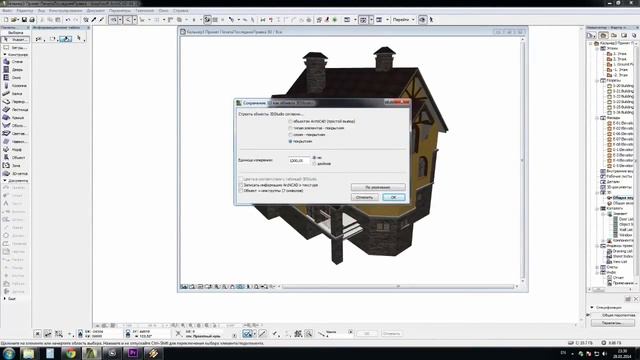Image resolution: width=640 pixels, height=360 pixels.
Task: Click the 'По умолчанию' button in dialog
Action: coord(378,187)
